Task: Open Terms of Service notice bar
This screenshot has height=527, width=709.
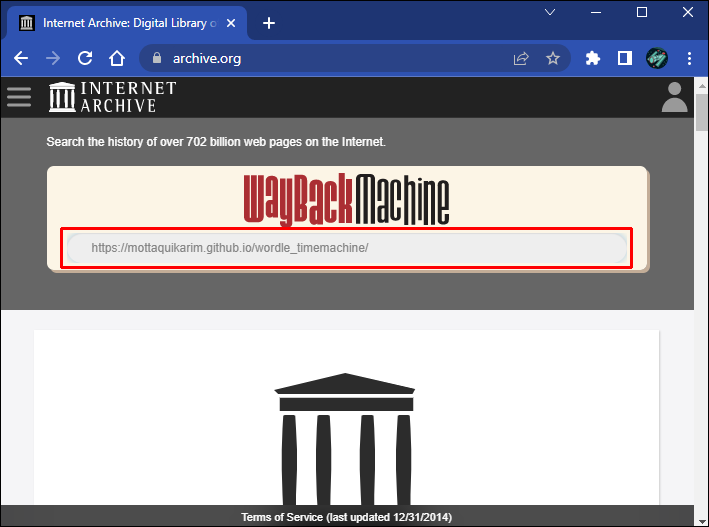Action: (x=346, y=517)
